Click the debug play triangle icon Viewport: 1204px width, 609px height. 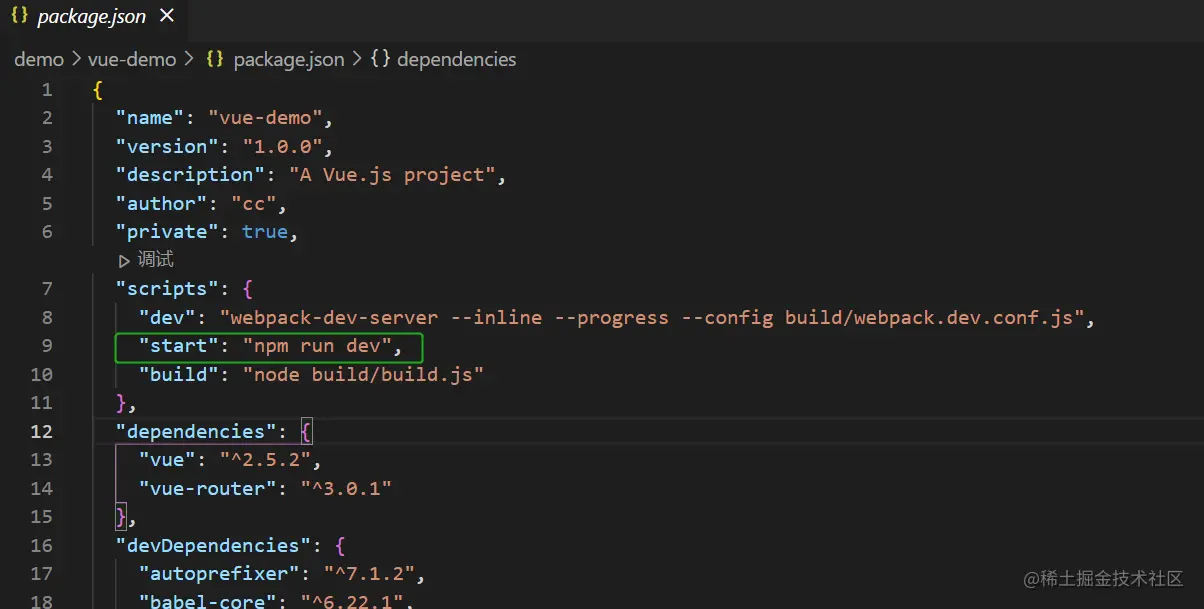tap(124, 261)
